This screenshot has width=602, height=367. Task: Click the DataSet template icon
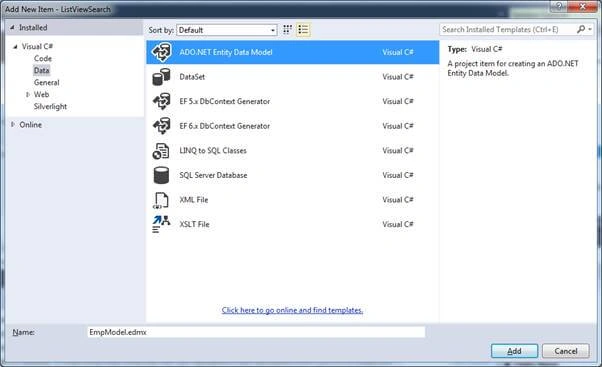click(161, 77)
